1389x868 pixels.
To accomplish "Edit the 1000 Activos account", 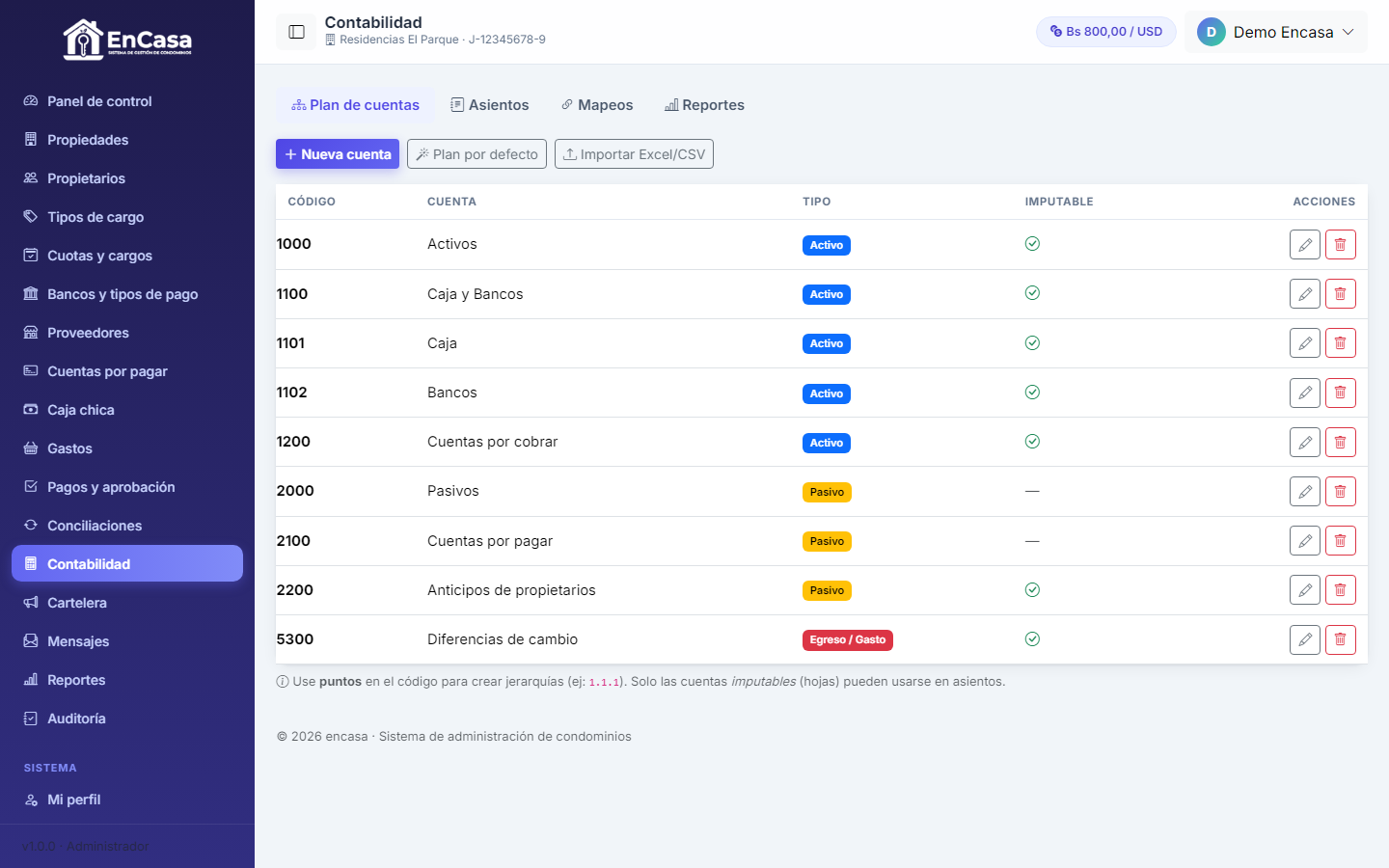I will 1305,245.
